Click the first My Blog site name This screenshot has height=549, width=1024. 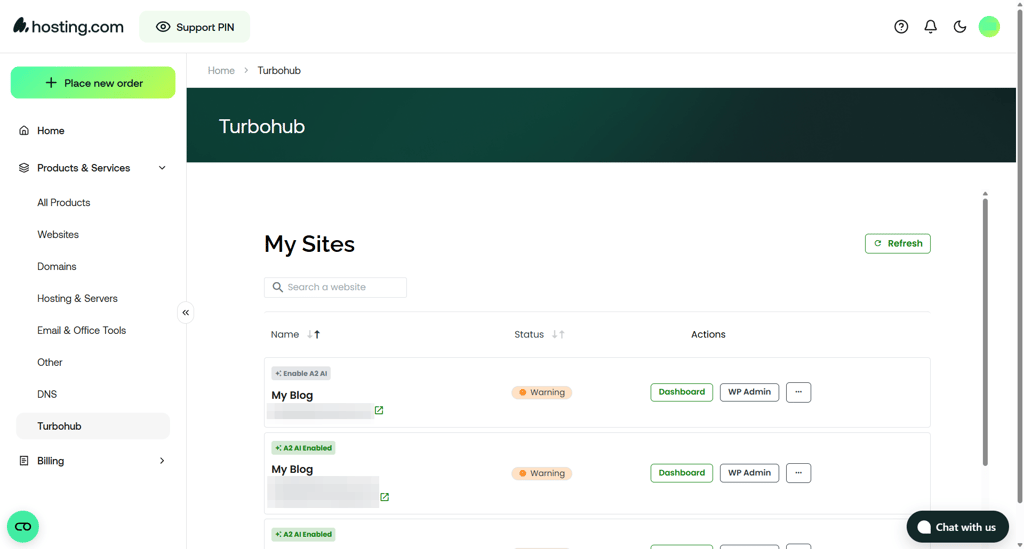click(292, 395)
